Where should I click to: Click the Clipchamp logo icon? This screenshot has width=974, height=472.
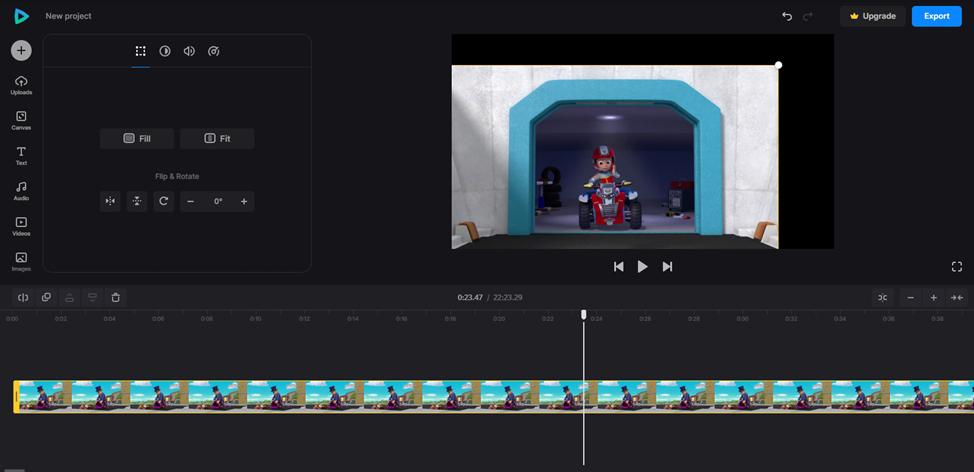(21, 16)
